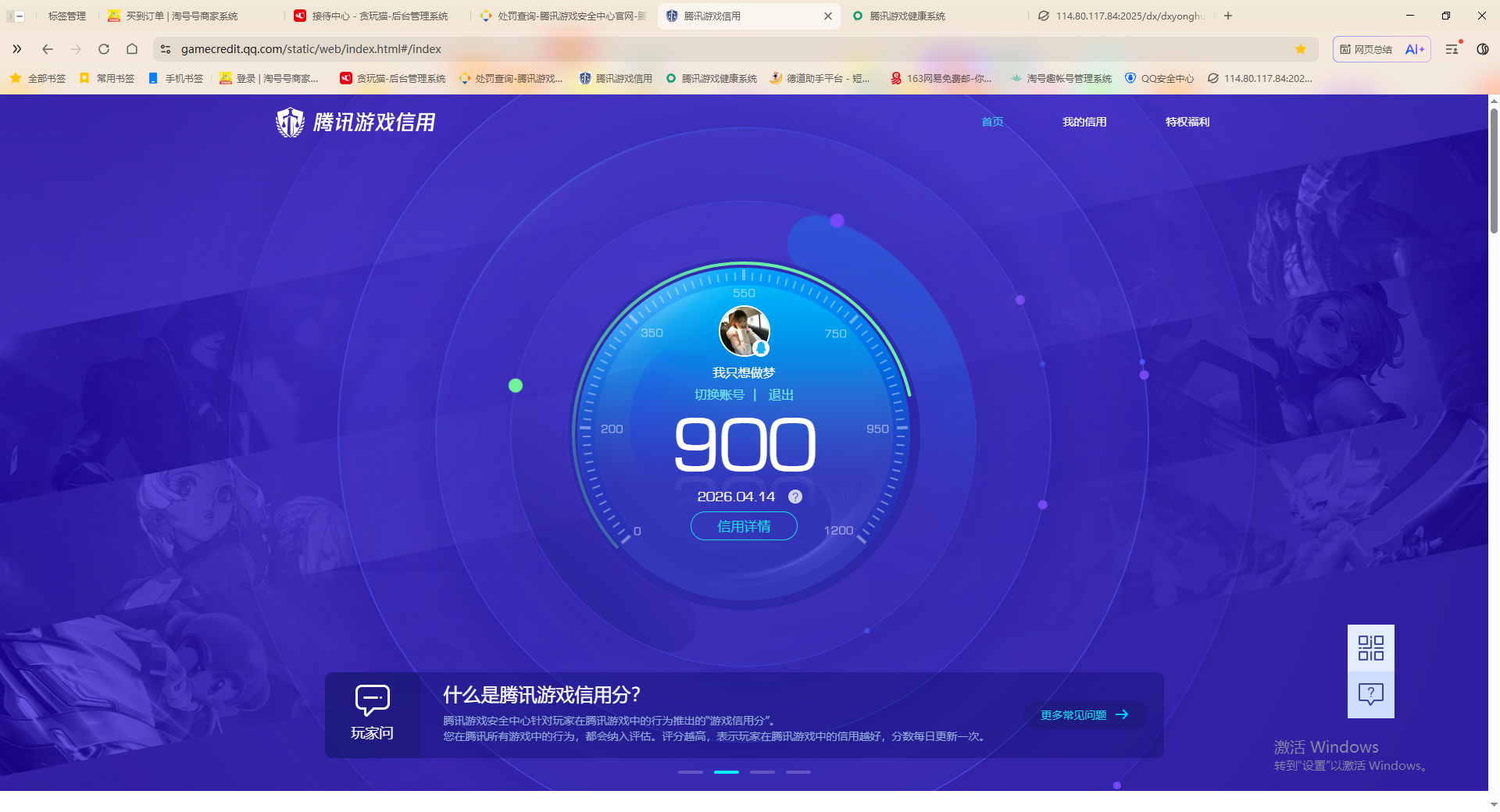Expand hidden bookmarks with the chevron
The width and height of the screenshot is (1500, 812).
point(17,48)
